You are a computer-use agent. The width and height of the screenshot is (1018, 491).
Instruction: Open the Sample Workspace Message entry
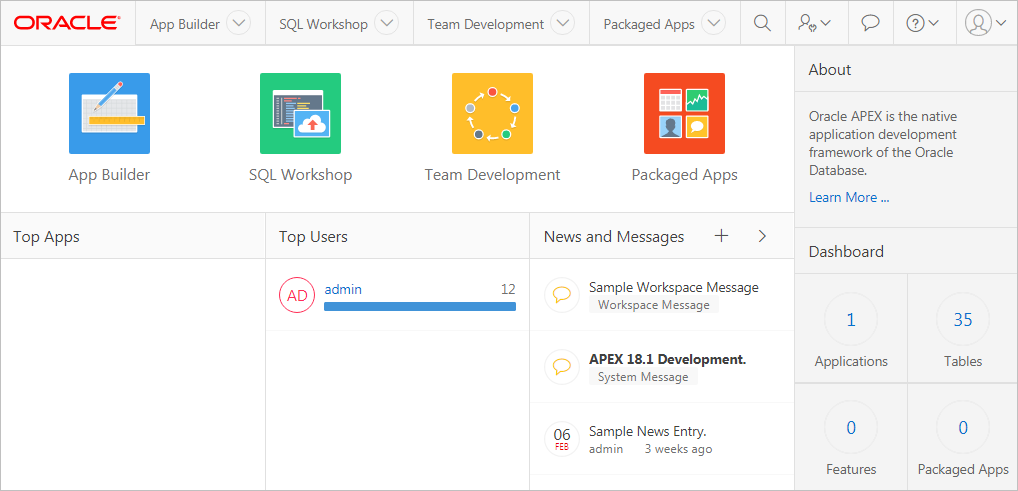point(673,287)
